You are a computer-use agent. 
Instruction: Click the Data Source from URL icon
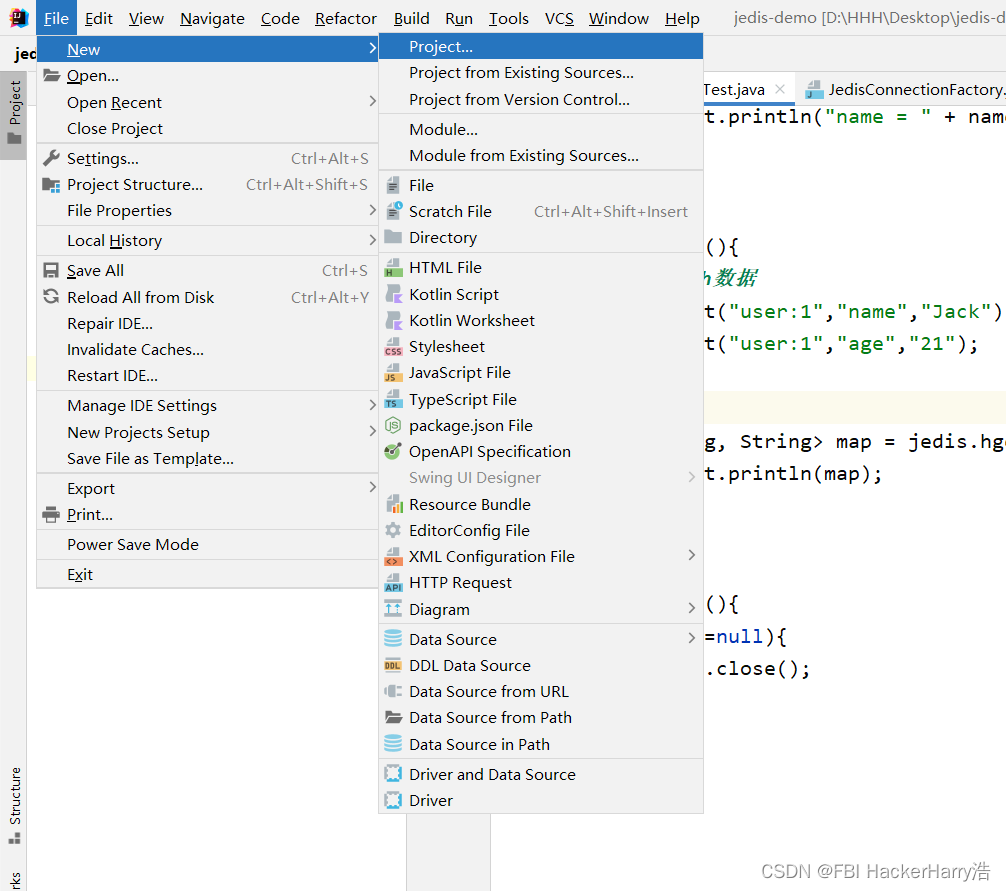(x=393, y=692)
